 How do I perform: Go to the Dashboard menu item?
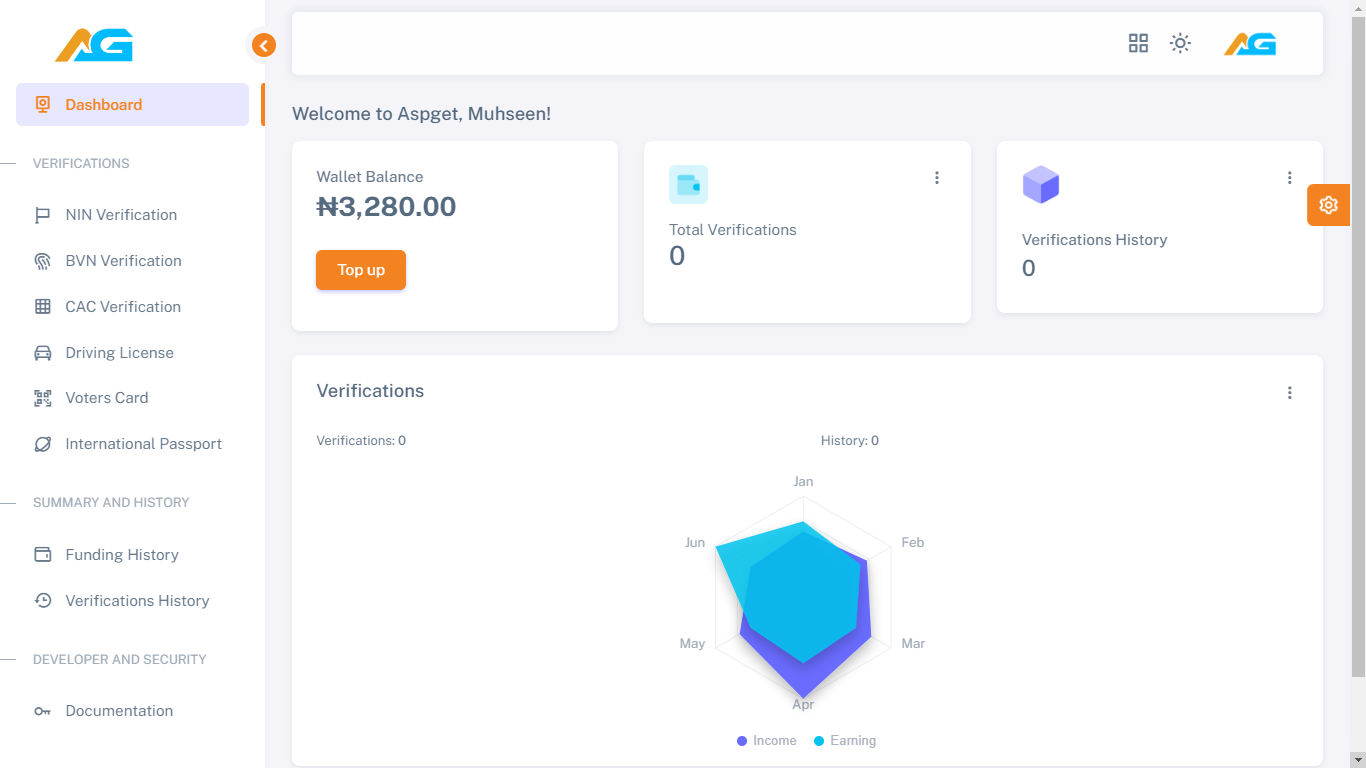click(x=103, y=104)
